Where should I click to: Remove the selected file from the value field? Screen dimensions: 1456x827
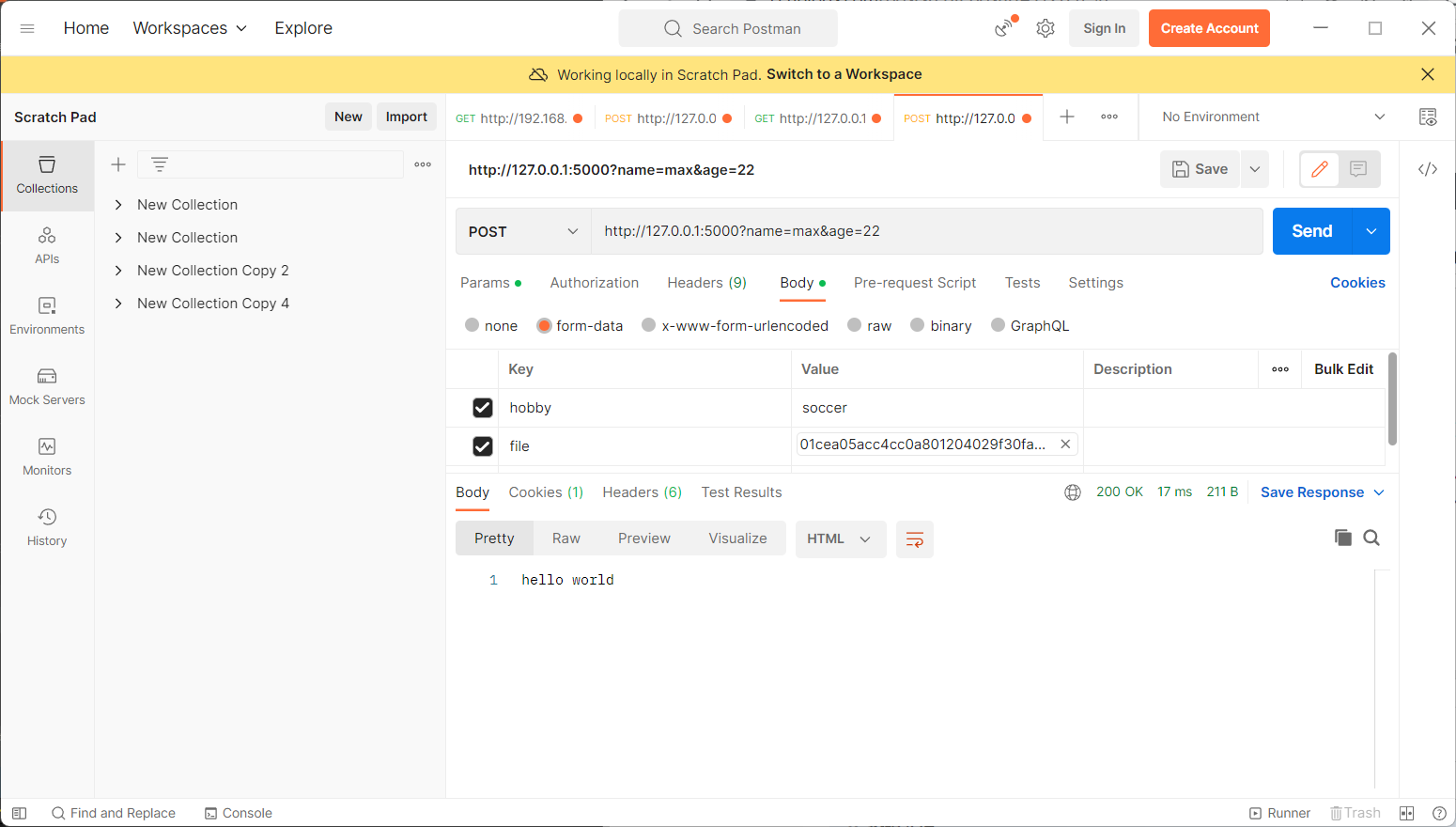[1065, 445]
